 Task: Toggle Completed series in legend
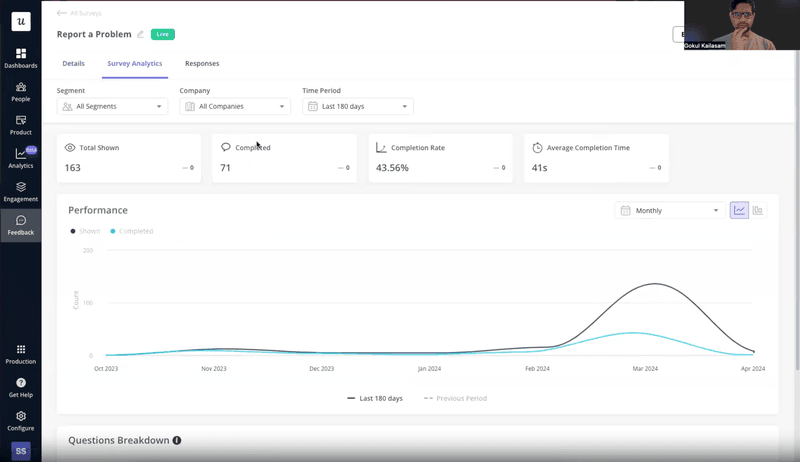[x=132, y=231]
